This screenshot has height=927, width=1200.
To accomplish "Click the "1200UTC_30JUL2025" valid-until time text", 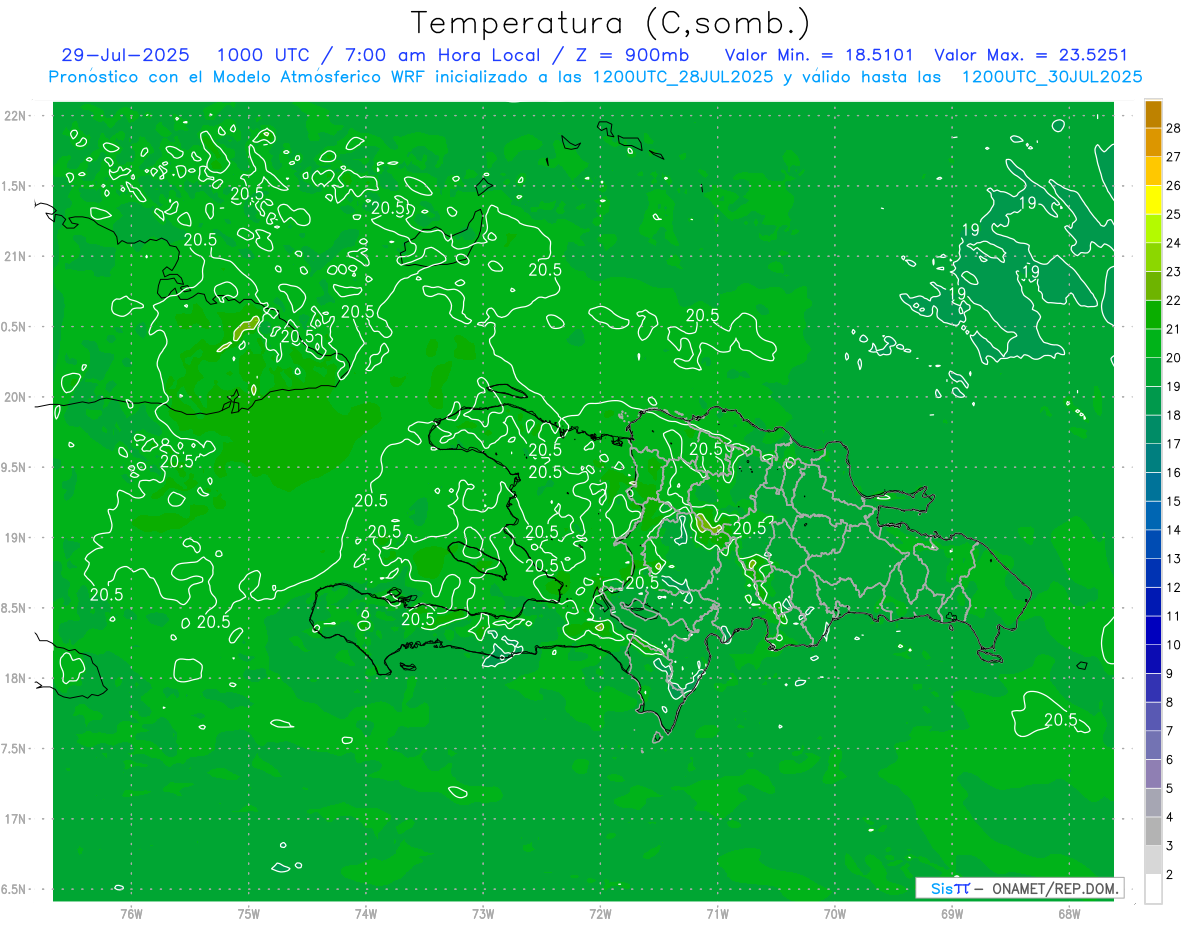I will (x=1051, y=77).
